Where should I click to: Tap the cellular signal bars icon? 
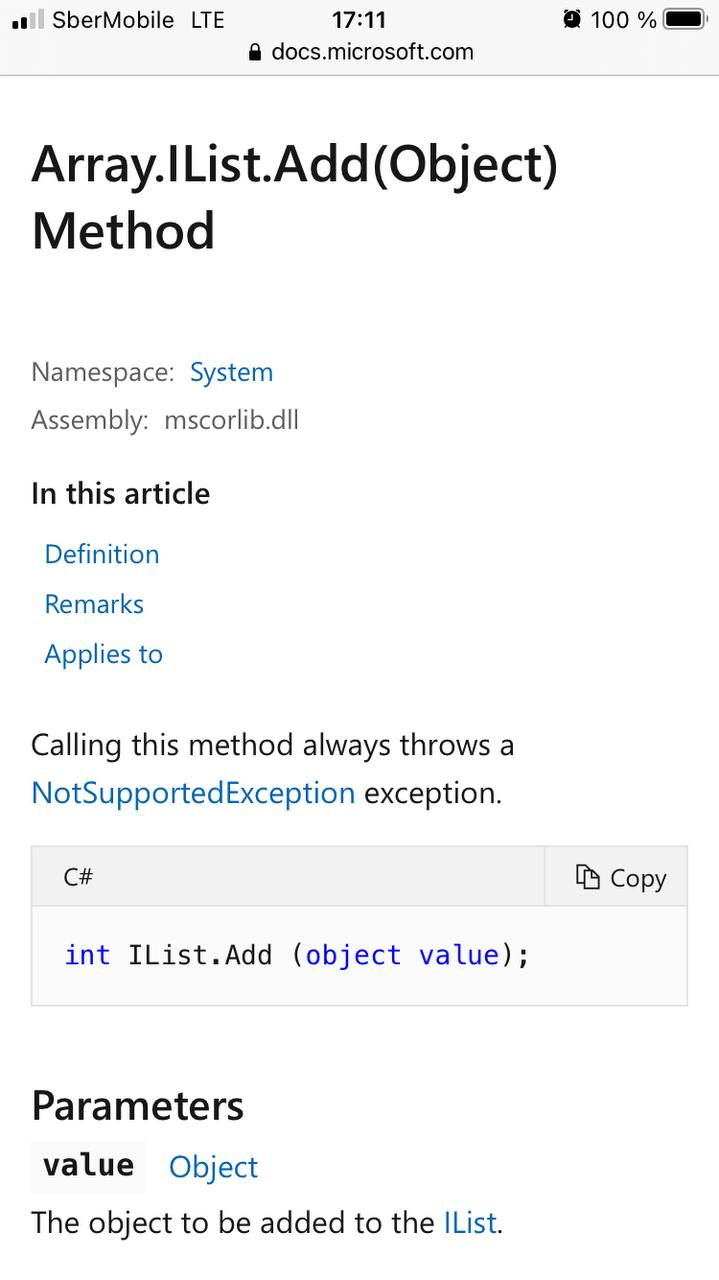coord(27,19)
